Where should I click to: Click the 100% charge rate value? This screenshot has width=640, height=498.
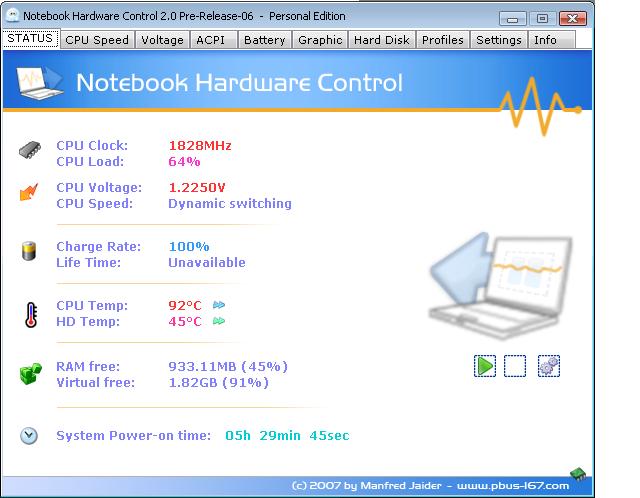pos(189,247)
